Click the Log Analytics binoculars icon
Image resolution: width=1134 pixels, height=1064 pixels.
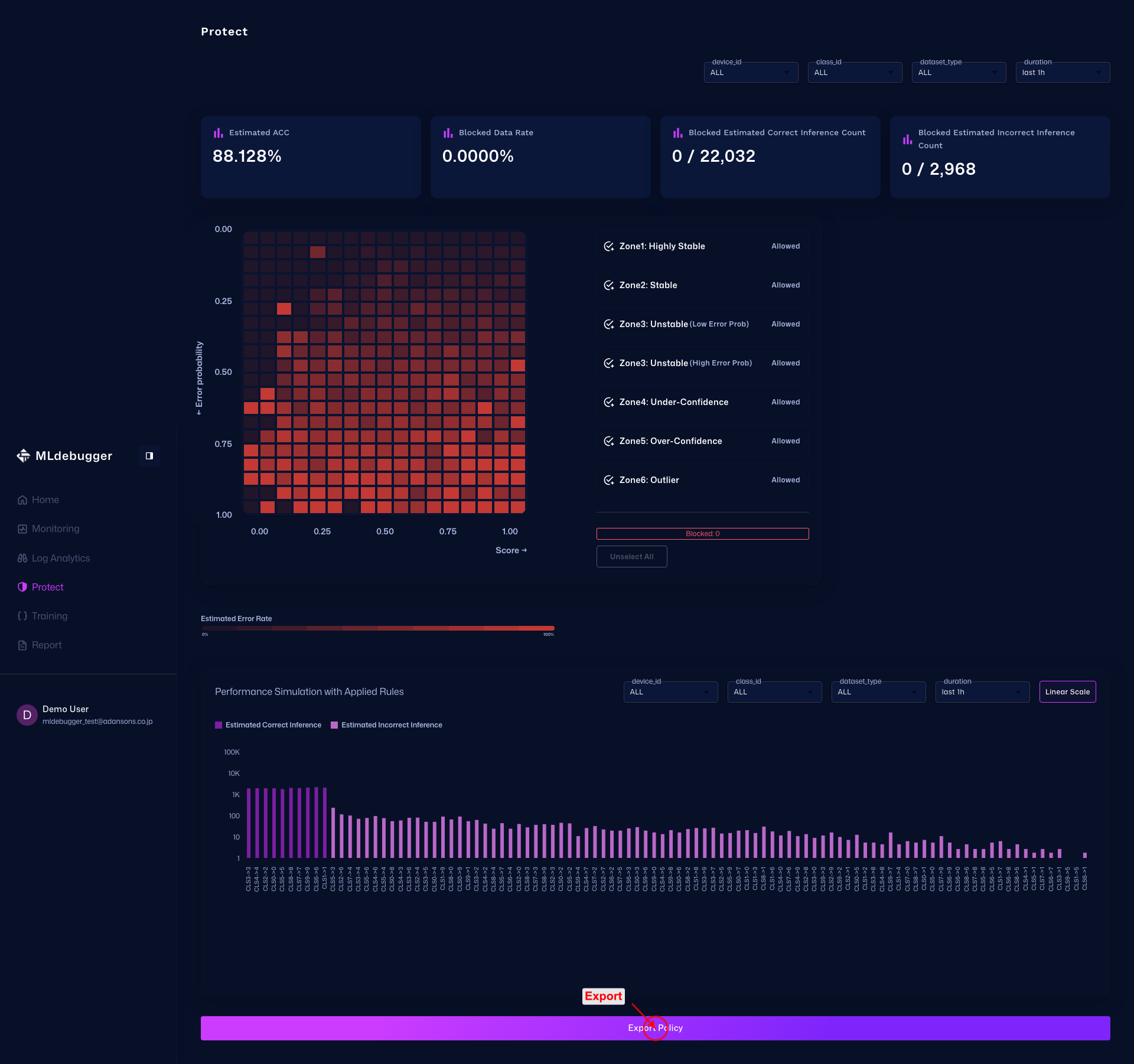[22, 558]
